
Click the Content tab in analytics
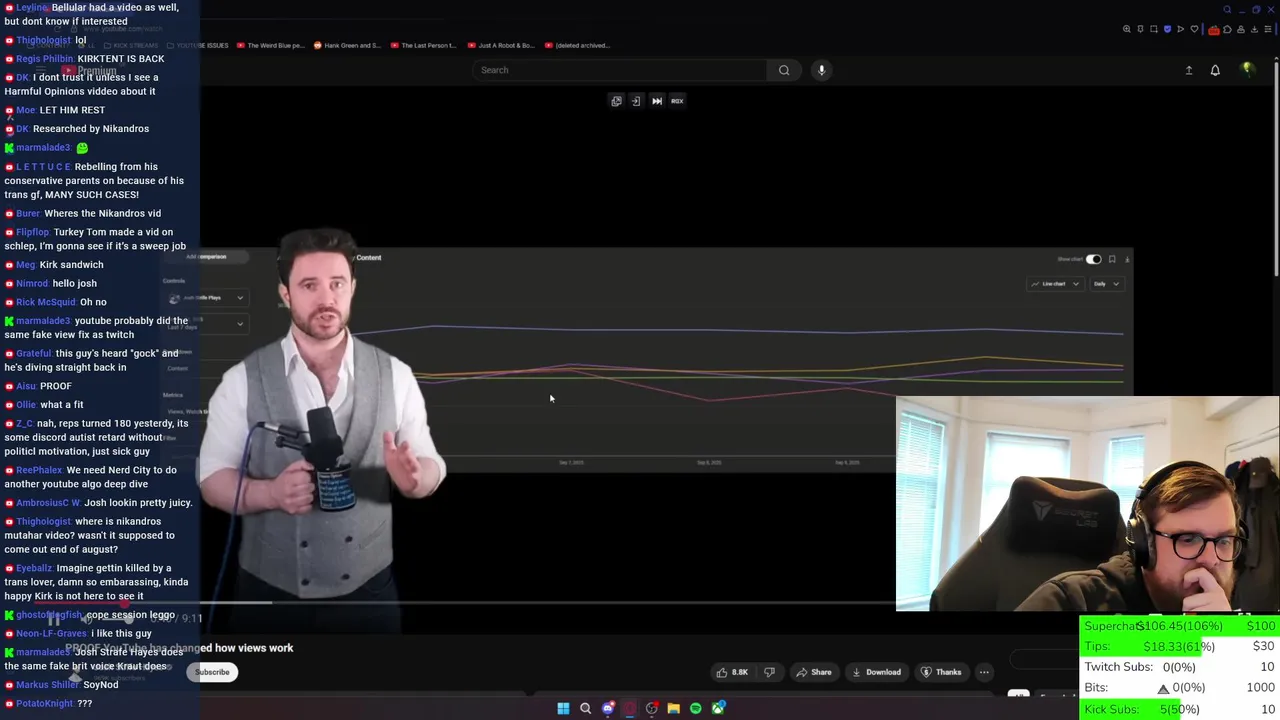pos(368,258)
